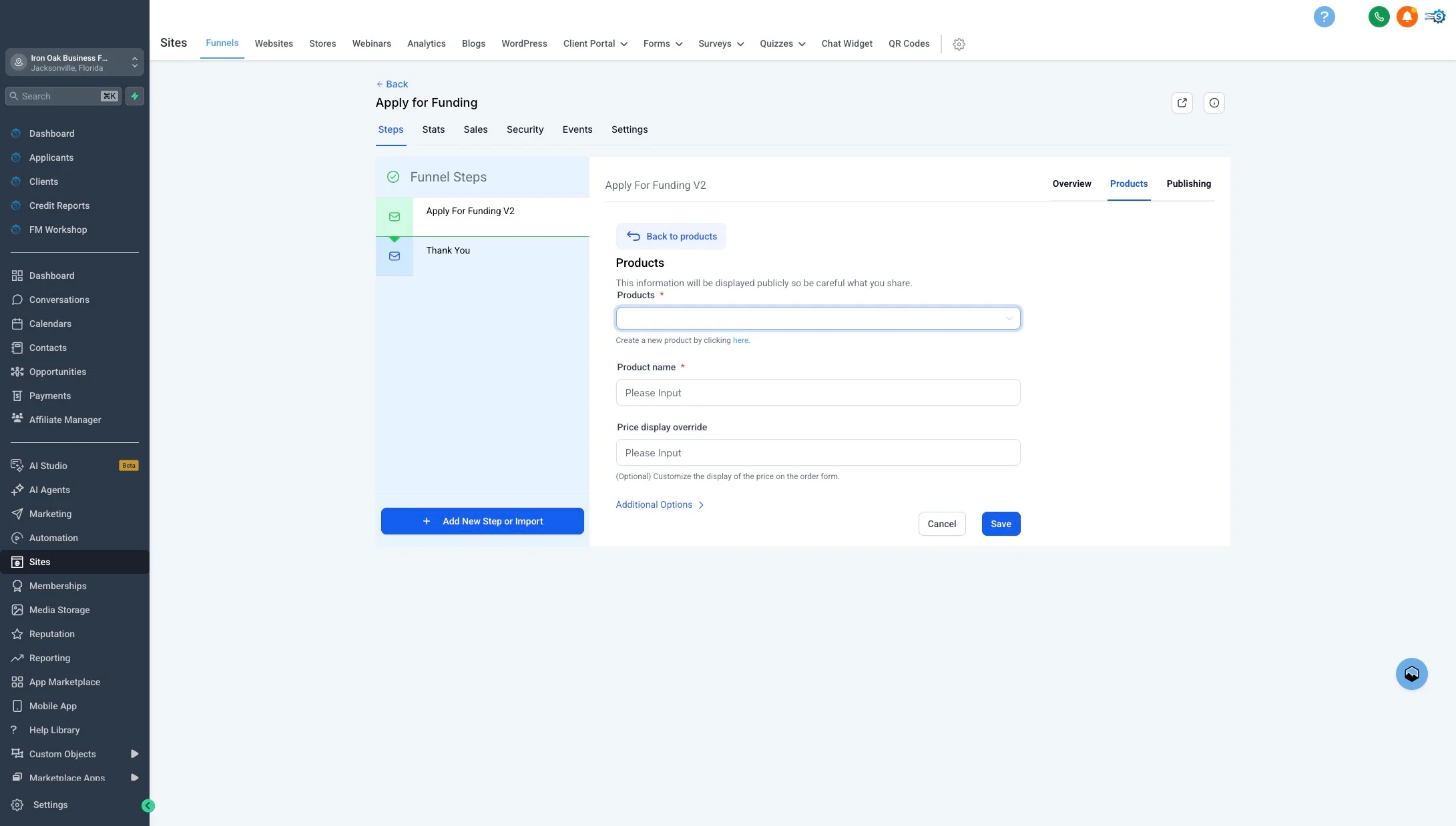This screenshot has height=826, width=1456.
Task: Open the Iron Oak Business account switcher
Action: (75, 62)
